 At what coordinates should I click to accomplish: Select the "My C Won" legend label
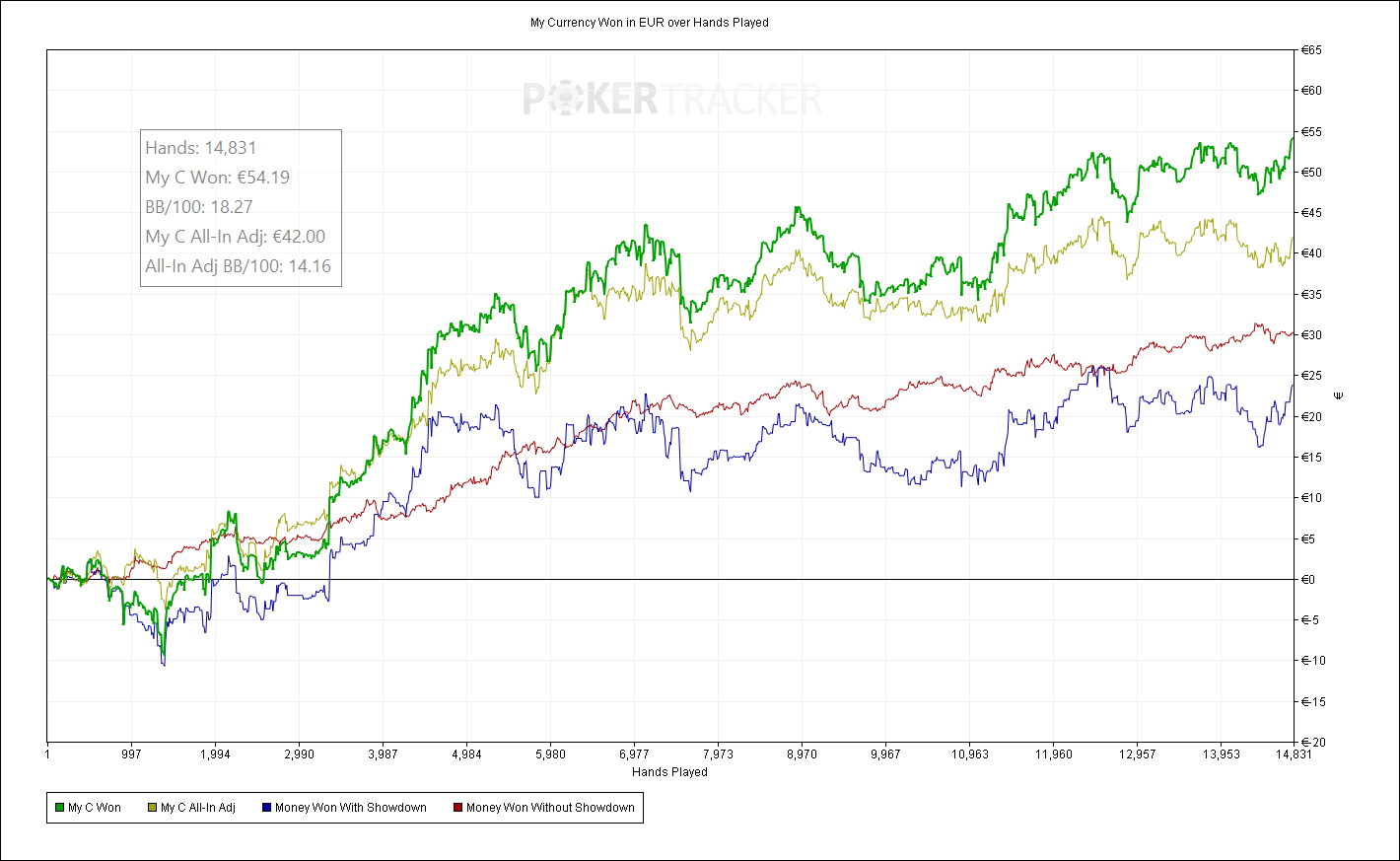pyautogui.click(x=95, y=808)
